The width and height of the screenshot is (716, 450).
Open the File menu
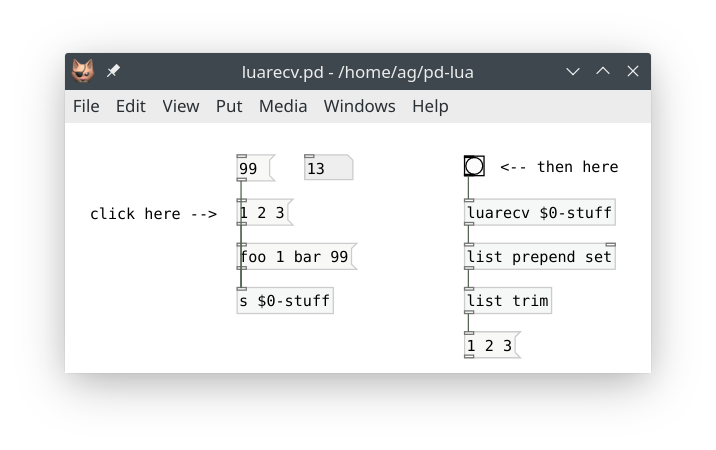(86, 106)
